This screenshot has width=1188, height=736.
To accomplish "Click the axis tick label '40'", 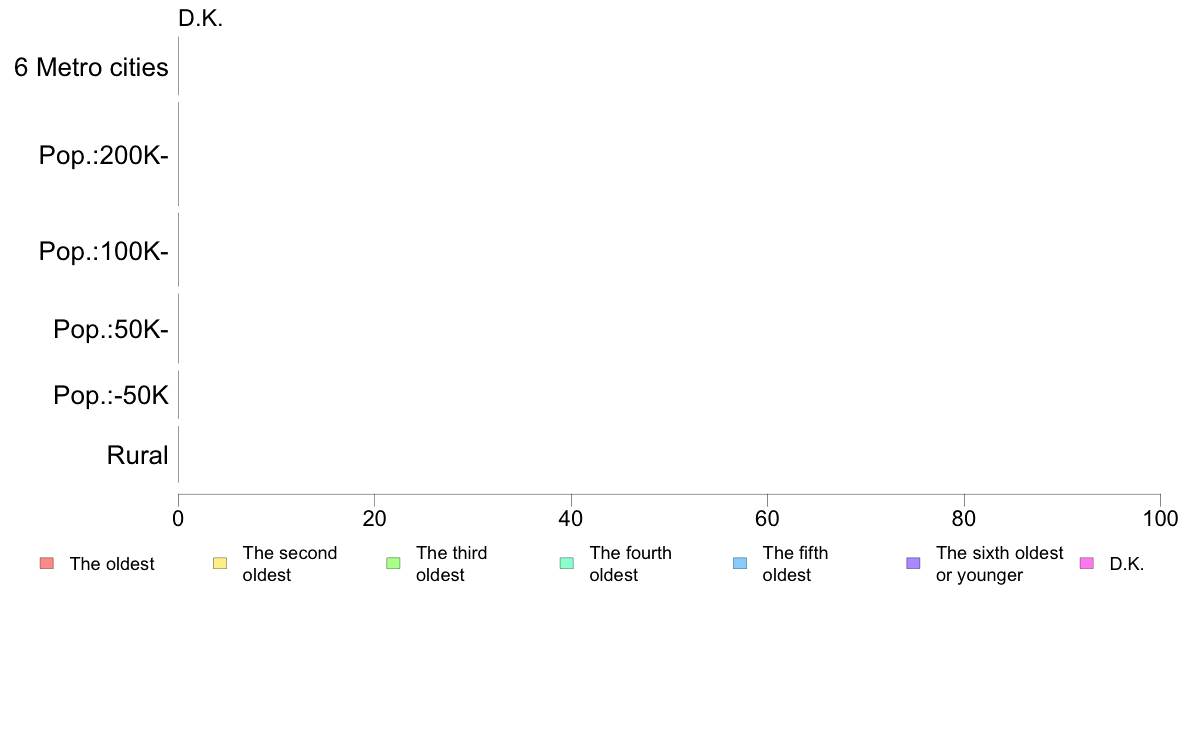I will (571, 518).
